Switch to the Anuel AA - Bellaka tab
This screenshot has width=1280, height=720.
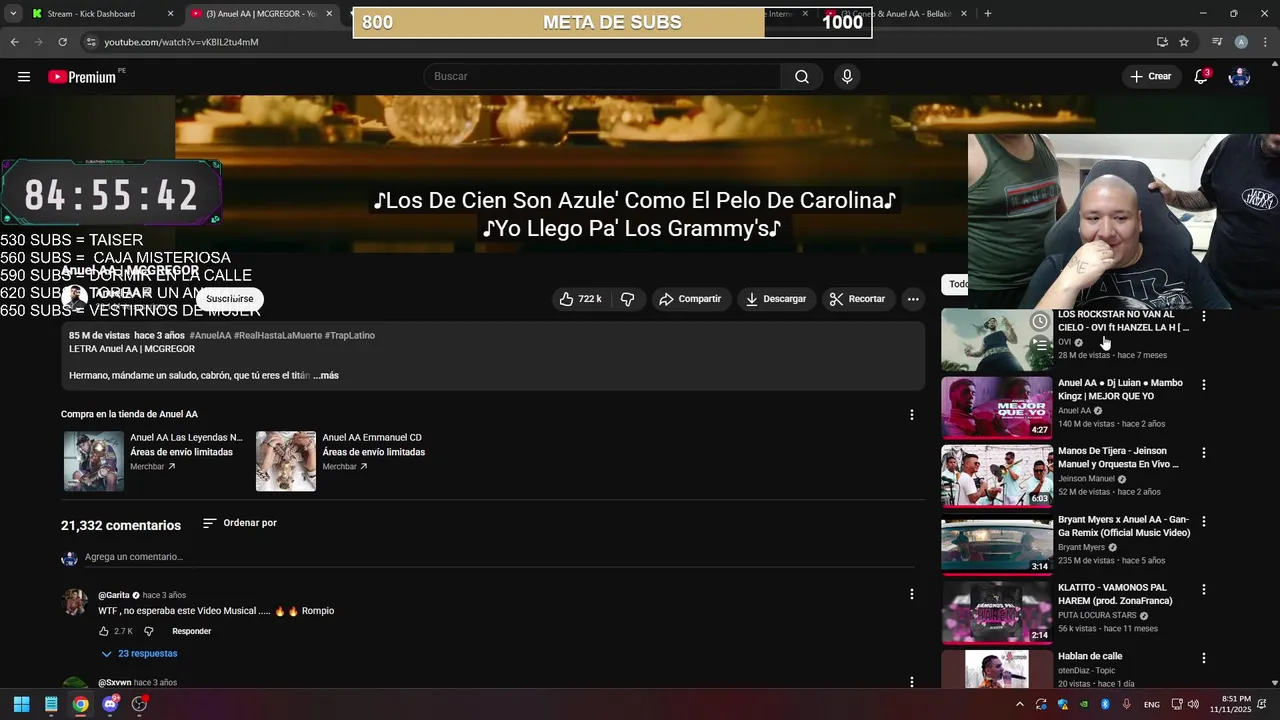[x=896, y=14]
